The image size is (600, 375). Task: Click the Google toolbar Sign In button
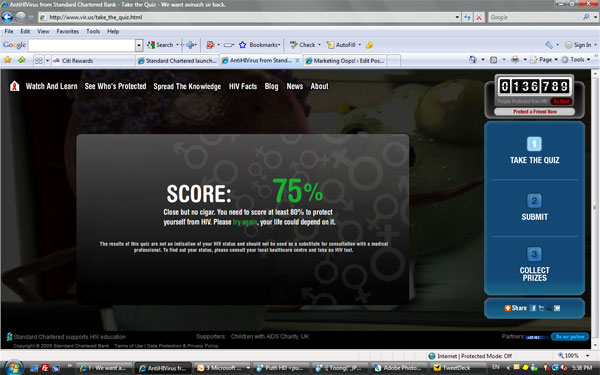578,45
